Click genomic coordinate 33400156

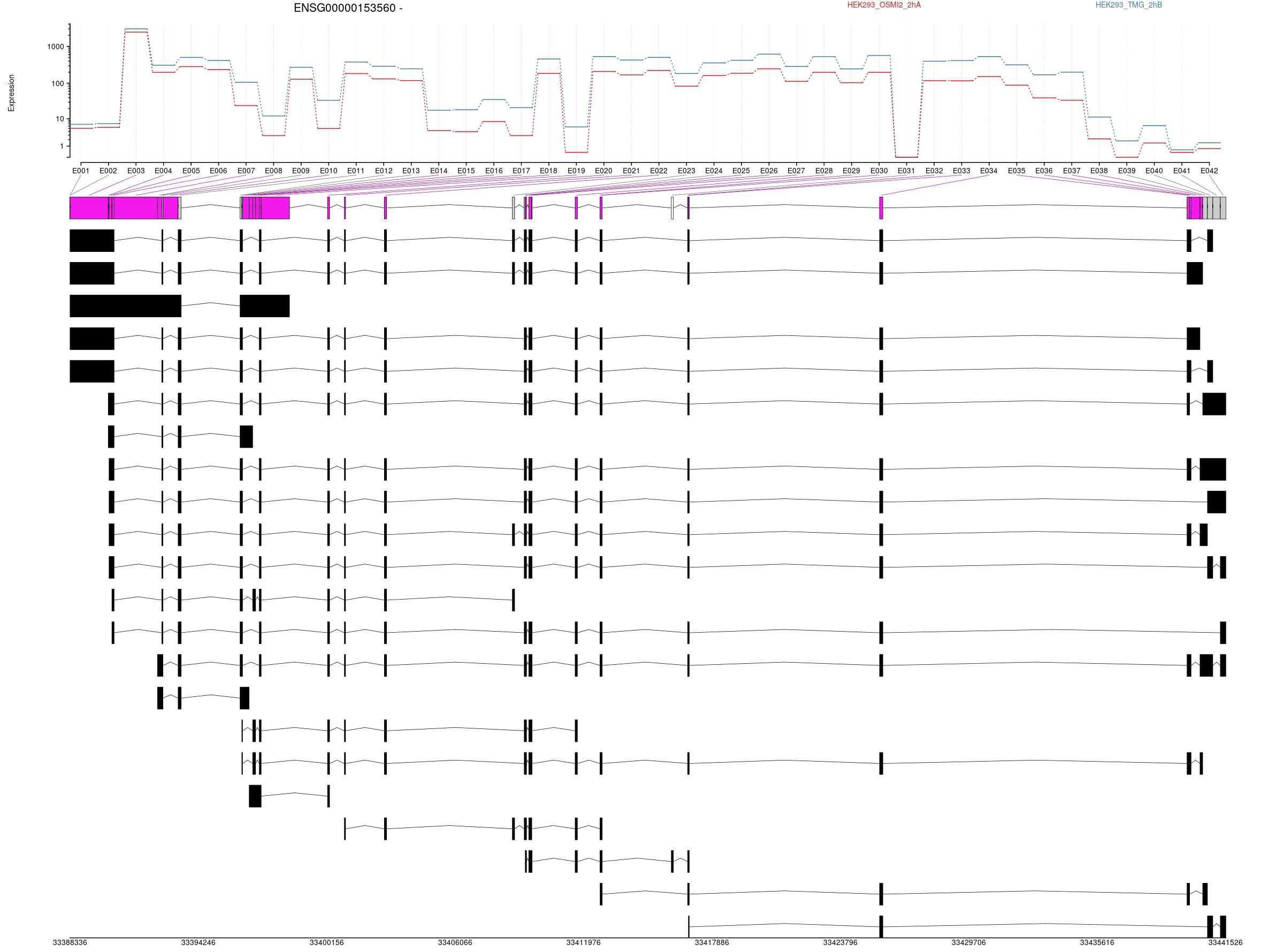pos(327,943)
